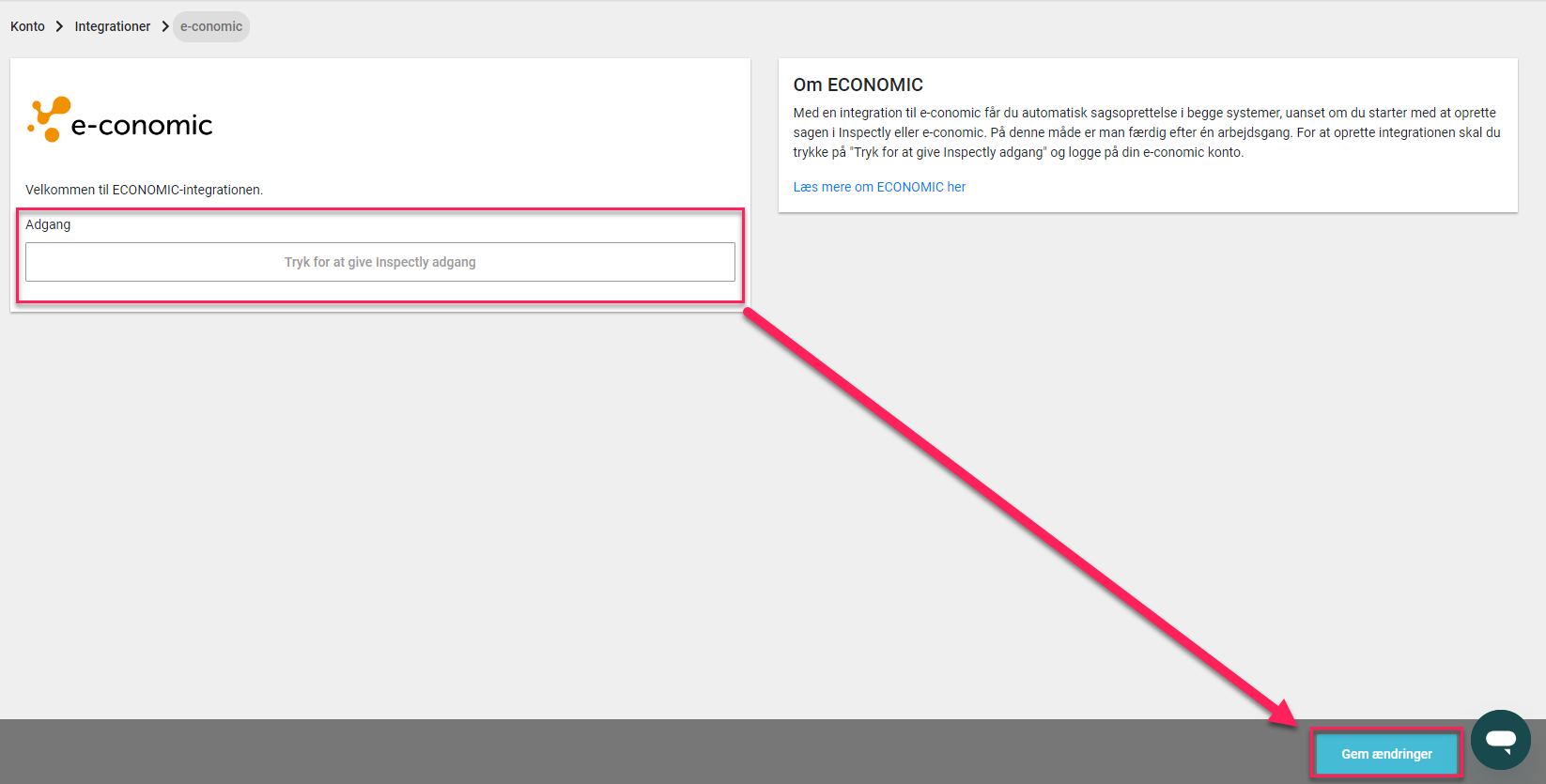Click 'Tryk for at give Inspectly adgang'
Image resolution: width=1546 pixels, height=784 pixels.
point(380,262)
